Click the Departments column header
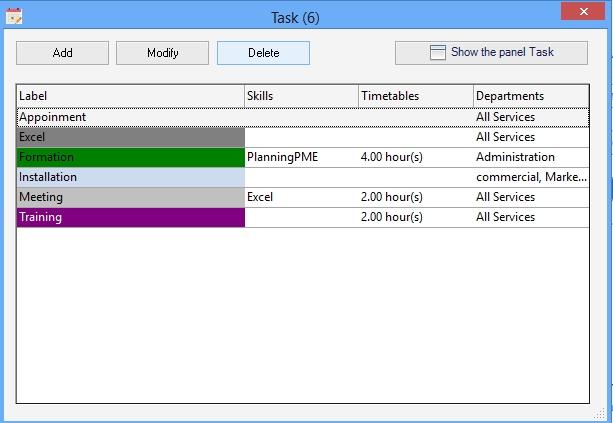This screenshot has height=423, width=613. [530, 96]
